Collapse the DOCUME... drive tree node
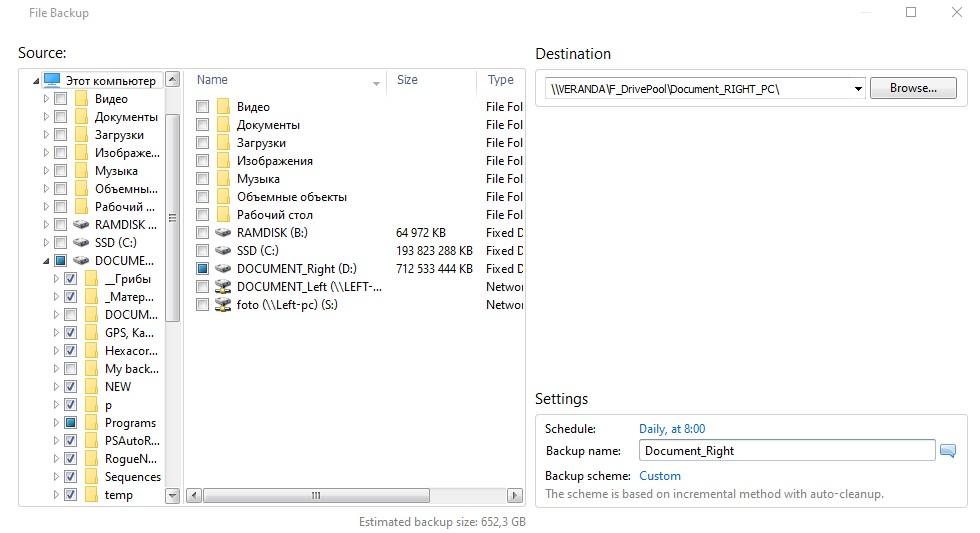Screen dimensions: 980x533 [x=46, y=261]
